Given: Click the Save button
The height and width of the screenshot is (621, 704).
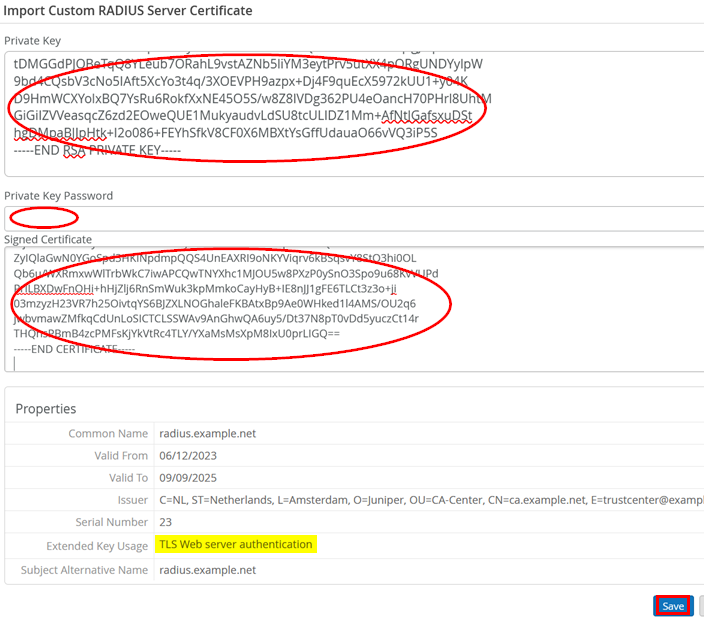Looking at the screenshot, I should pos(673,606).
